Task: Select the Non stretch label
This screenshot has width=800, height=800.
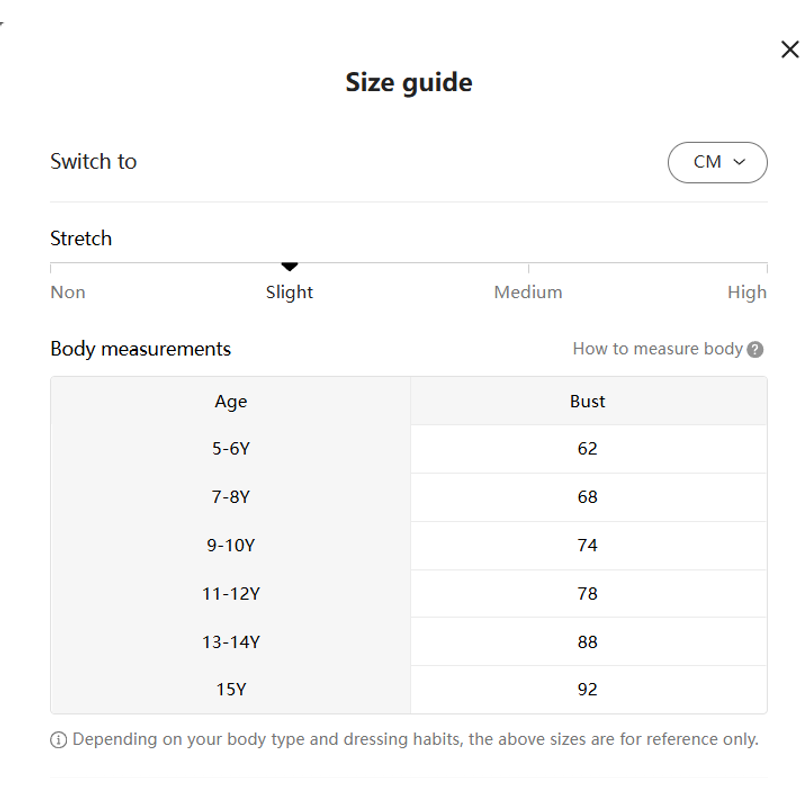Action: click(68, 292)
